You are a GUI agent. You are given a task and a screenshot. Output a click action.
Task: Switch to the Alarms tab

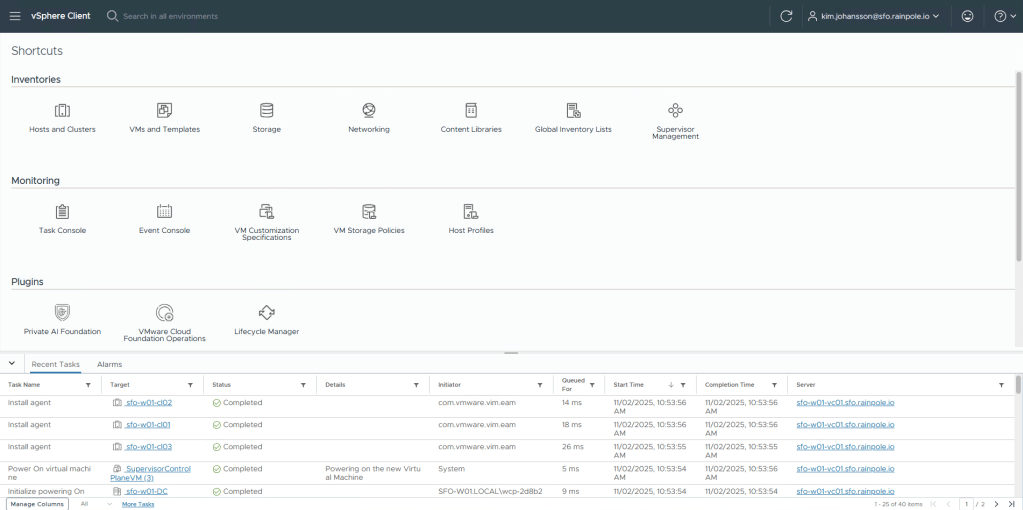tap(109, 365)
